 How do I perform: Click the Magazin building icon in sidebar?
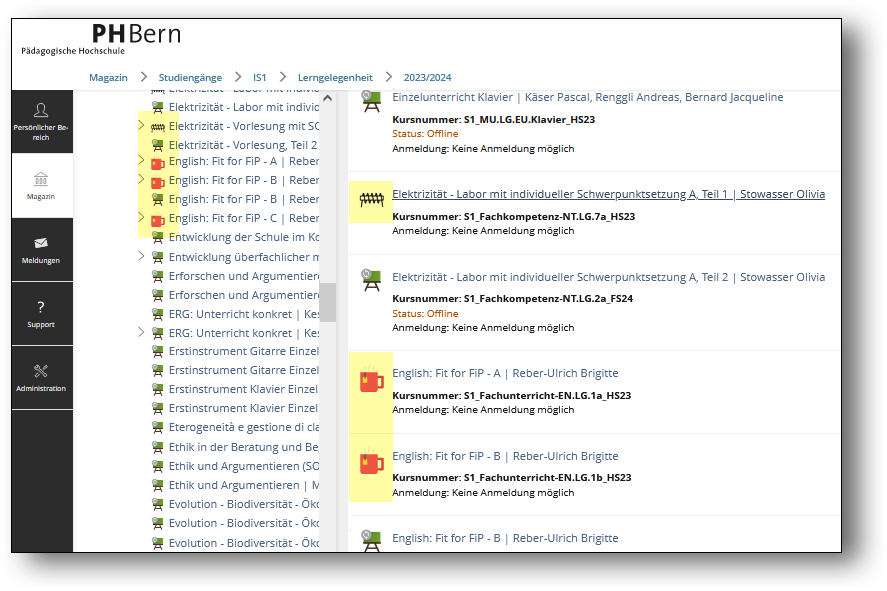(41, 180)
